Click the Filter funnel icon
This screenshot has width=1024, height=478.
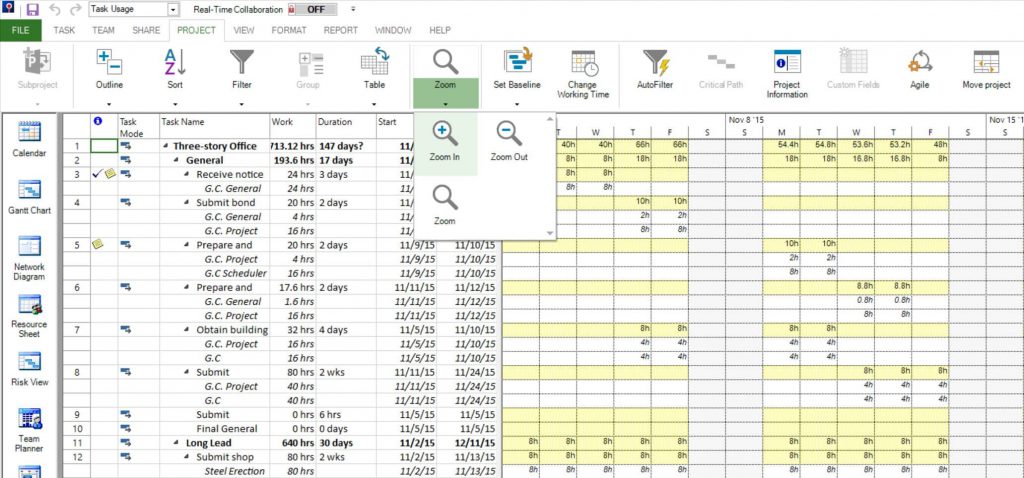pos(242,62)
